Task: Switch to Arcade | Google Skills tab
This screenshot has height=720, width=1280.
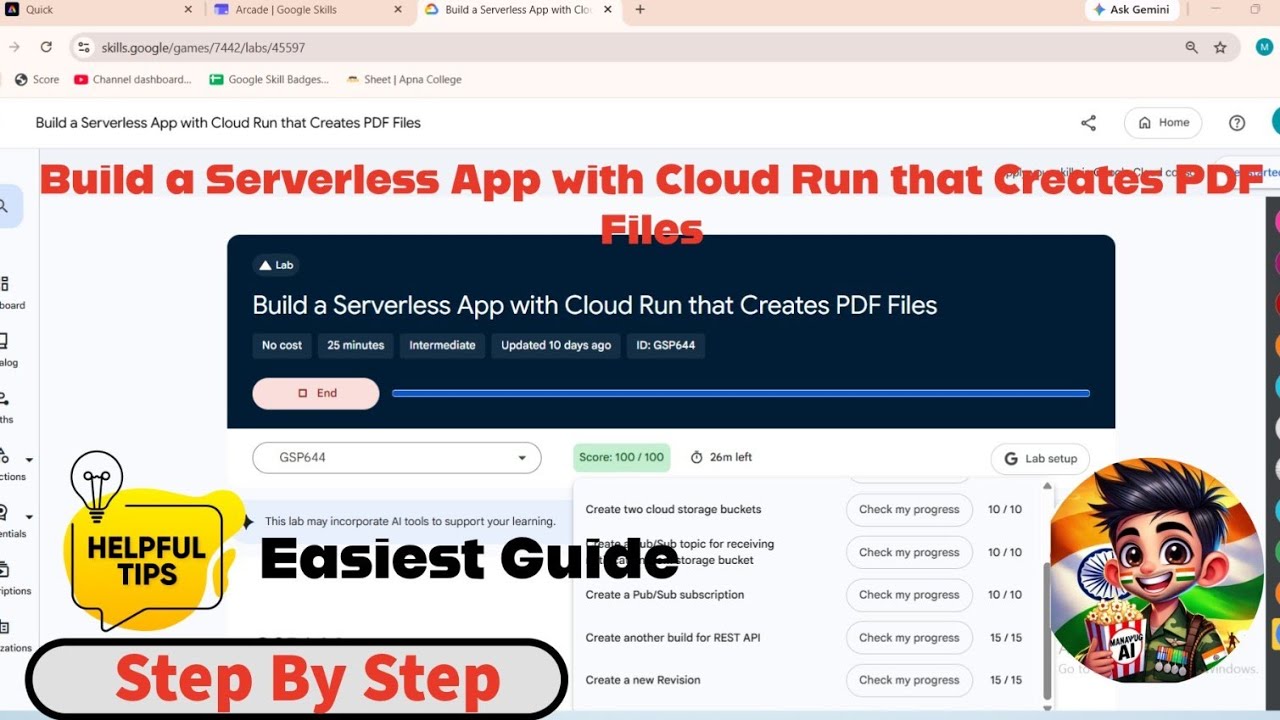Action: 308,10
